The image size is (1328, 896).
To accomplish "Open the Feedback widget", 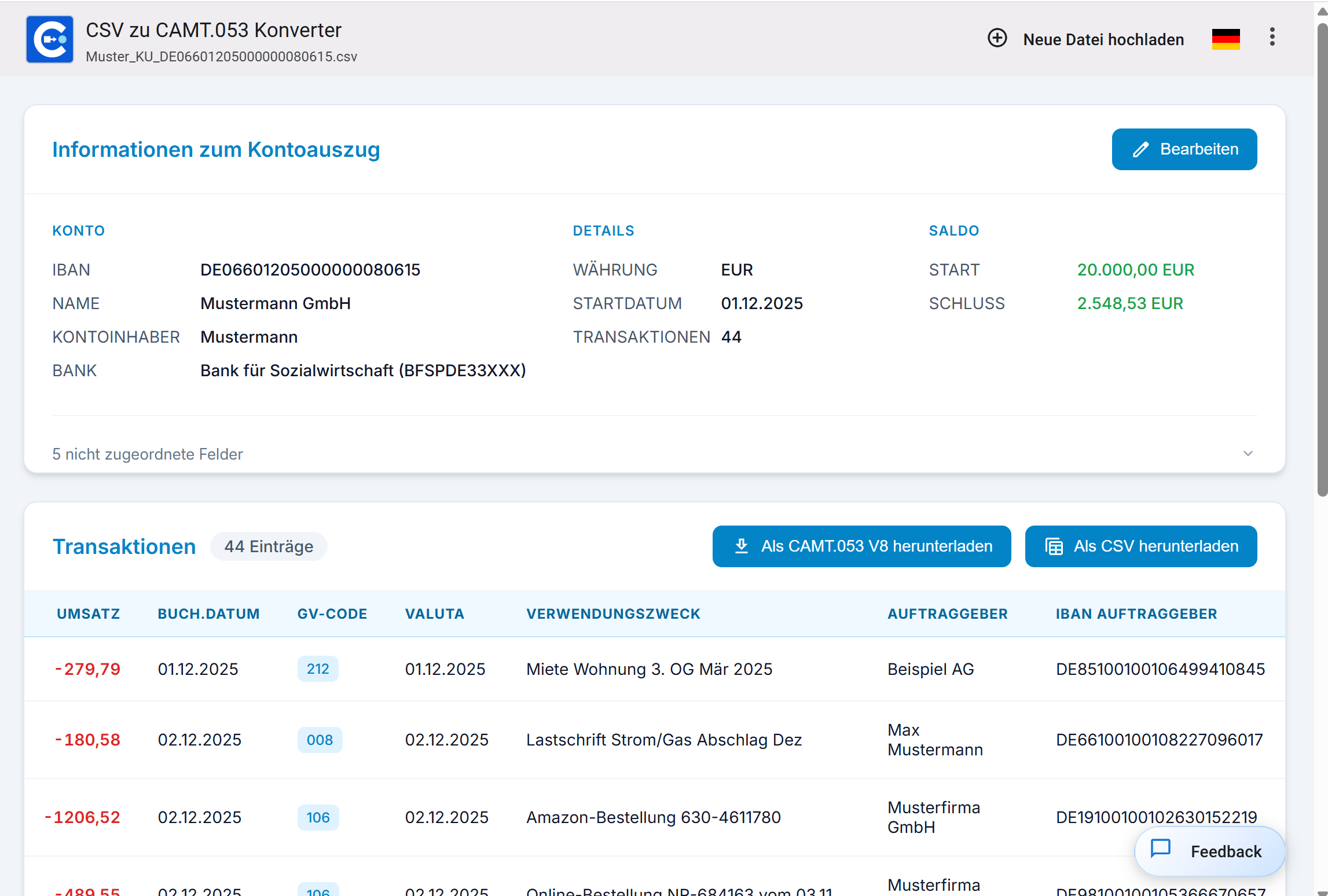I will [1209, 851].
